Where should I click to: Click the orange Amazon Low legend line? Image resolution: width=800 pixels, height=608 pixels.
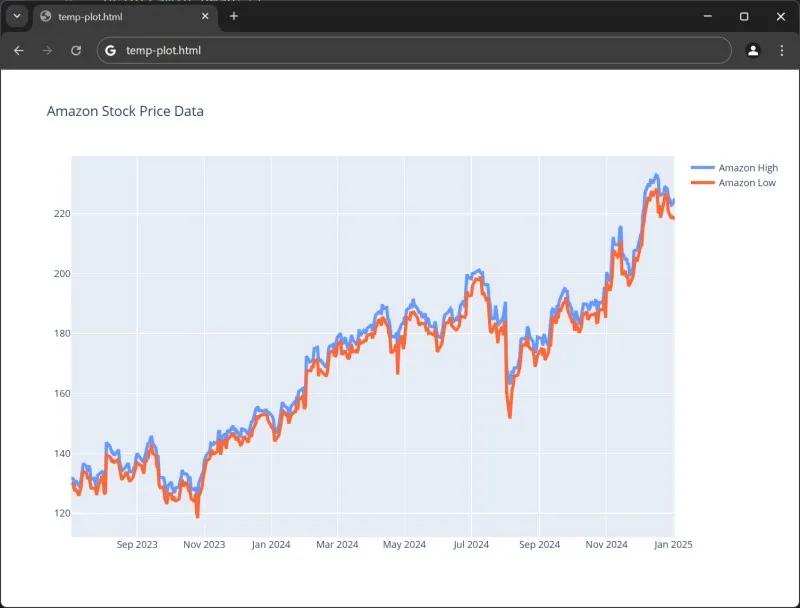point(703,182)
